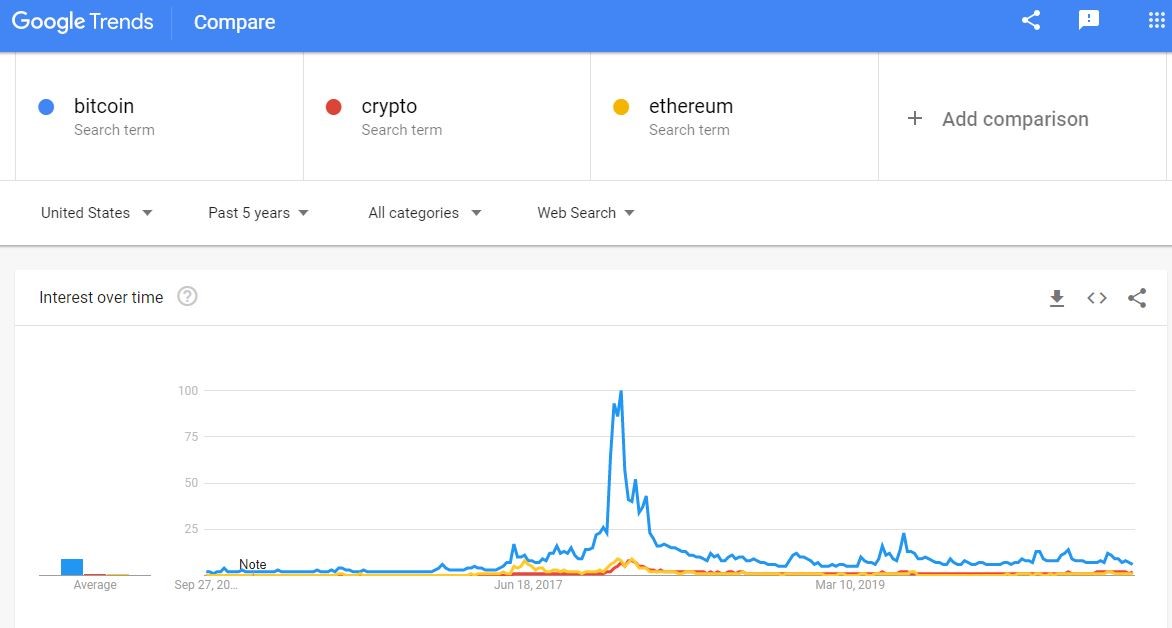Share the Interest over time chart
The image size is (1172, 628).
pyautogui.click(x=1137, y=298)
